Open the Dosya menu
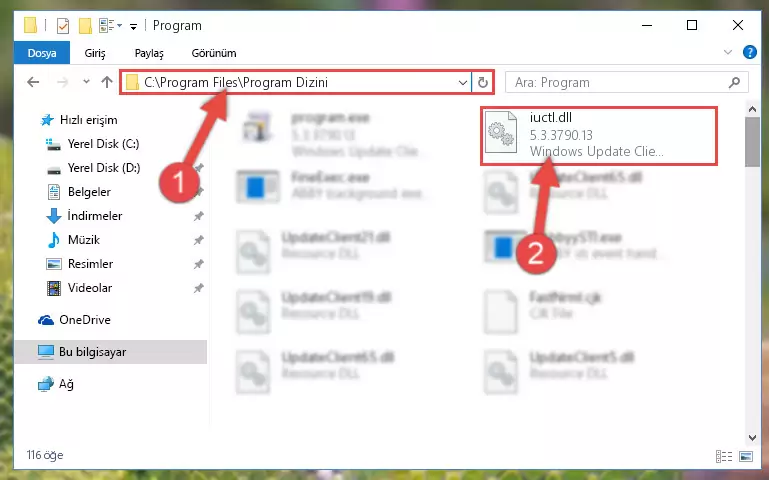This screenshot has width=769, height=480. coord(42,53)
